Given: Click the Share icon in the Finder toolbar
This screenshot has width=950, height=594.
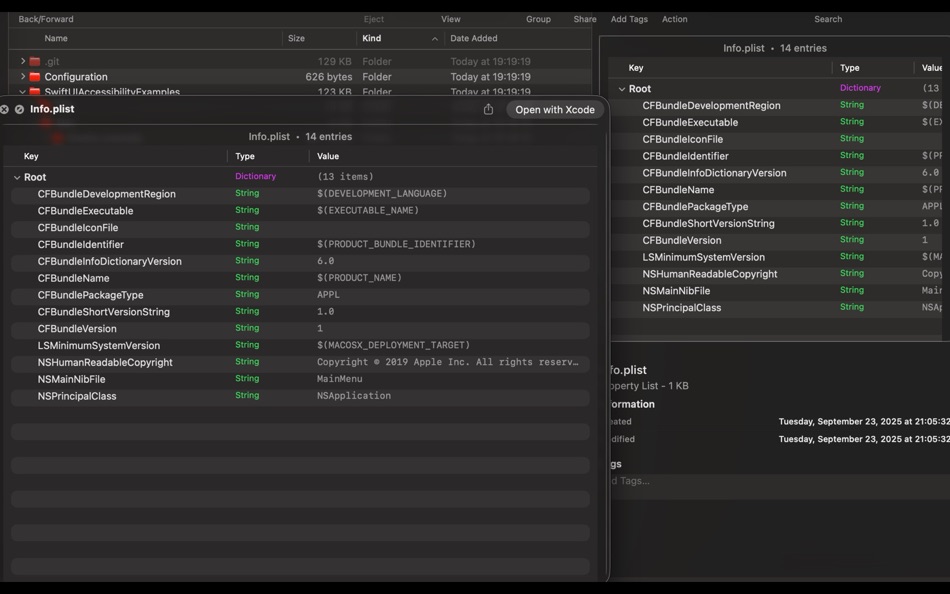Looking at the screenshot, I should pos(584,19).
